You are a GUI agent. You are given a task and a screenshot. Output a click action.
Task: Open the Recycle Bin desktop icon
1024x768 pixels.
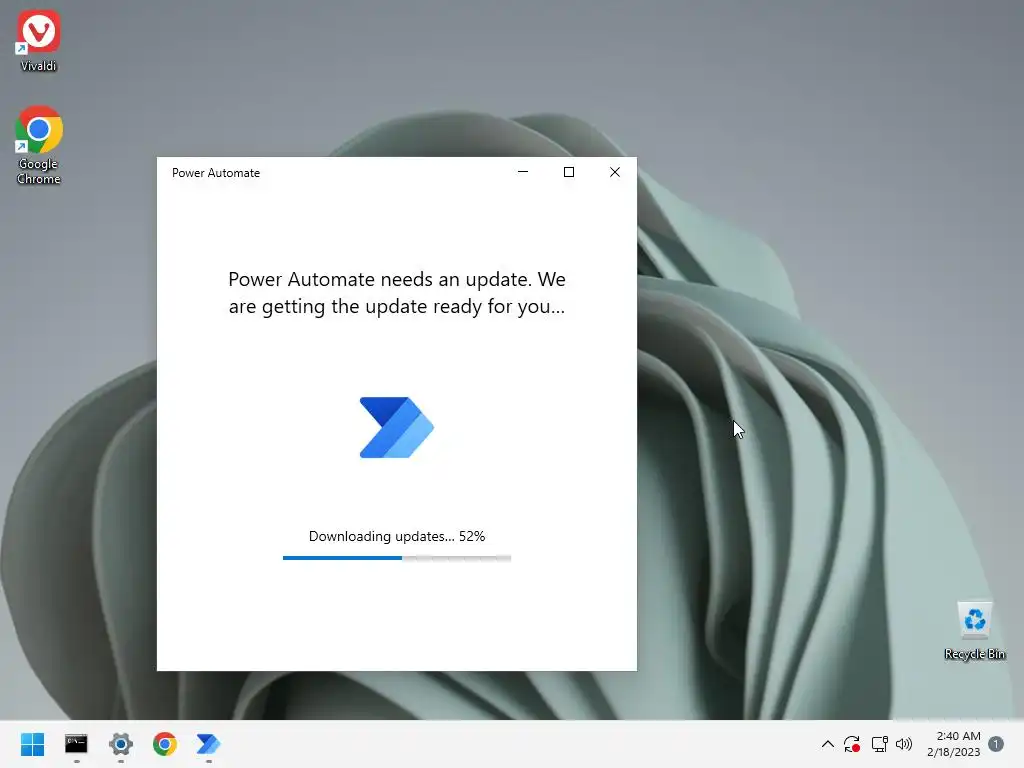pyautogui.click(x=974, y=631)
